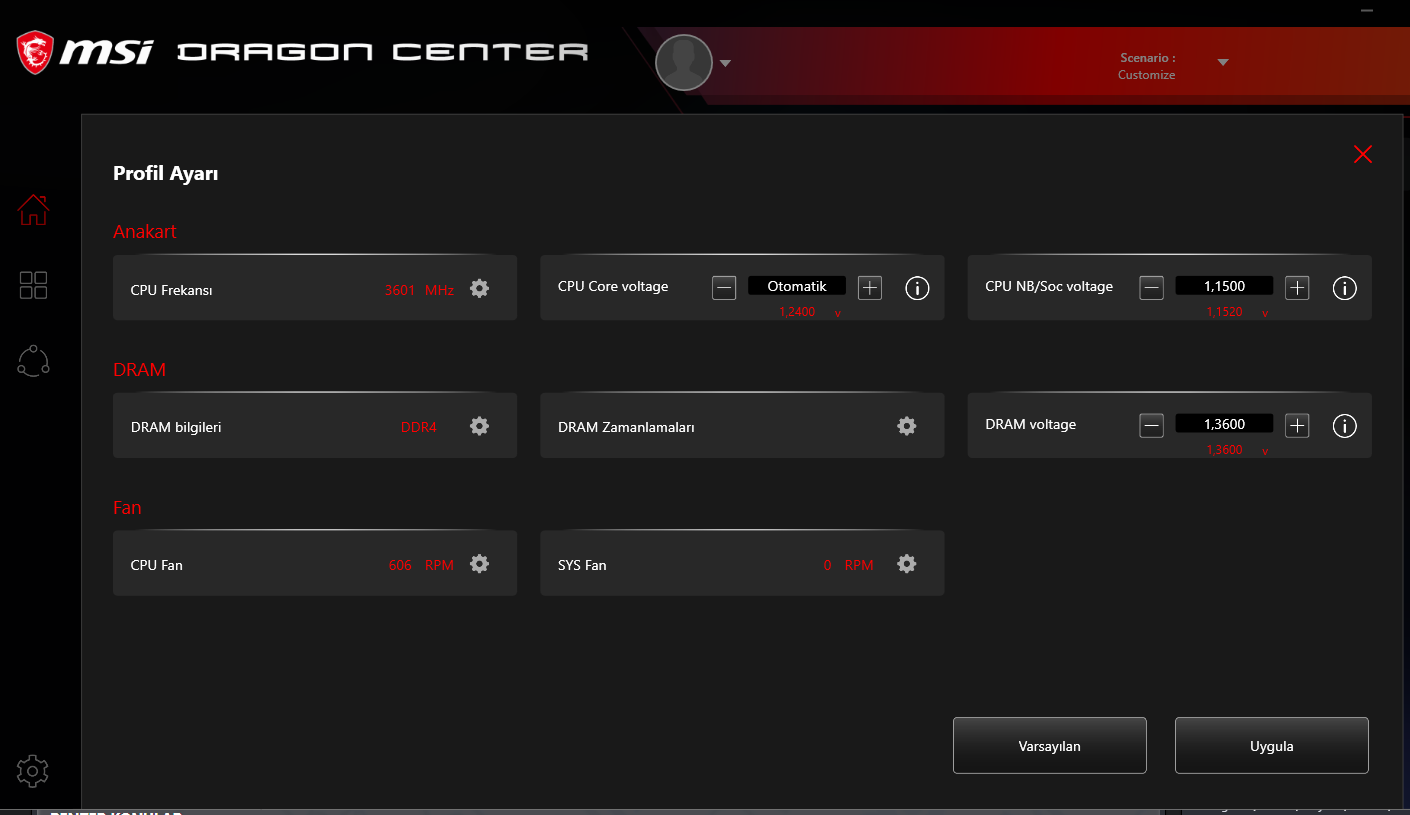Image resolution: width=1410 pixels, height=815 pixels.
Task: Decrease CPU NB/Soc voltage
Action: [1152, 288]
